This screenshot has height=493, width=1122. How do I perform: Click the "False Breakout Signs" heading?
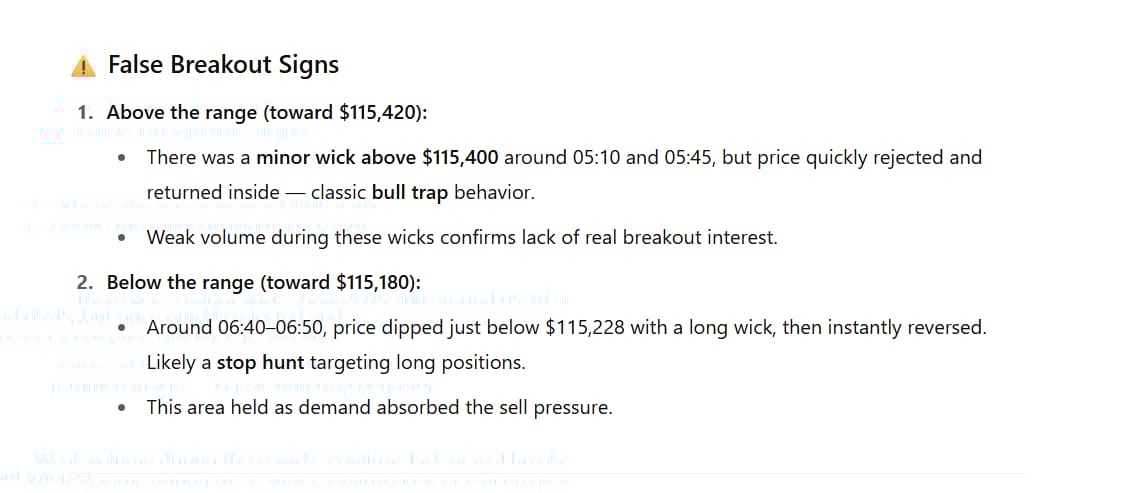[223, 65]
